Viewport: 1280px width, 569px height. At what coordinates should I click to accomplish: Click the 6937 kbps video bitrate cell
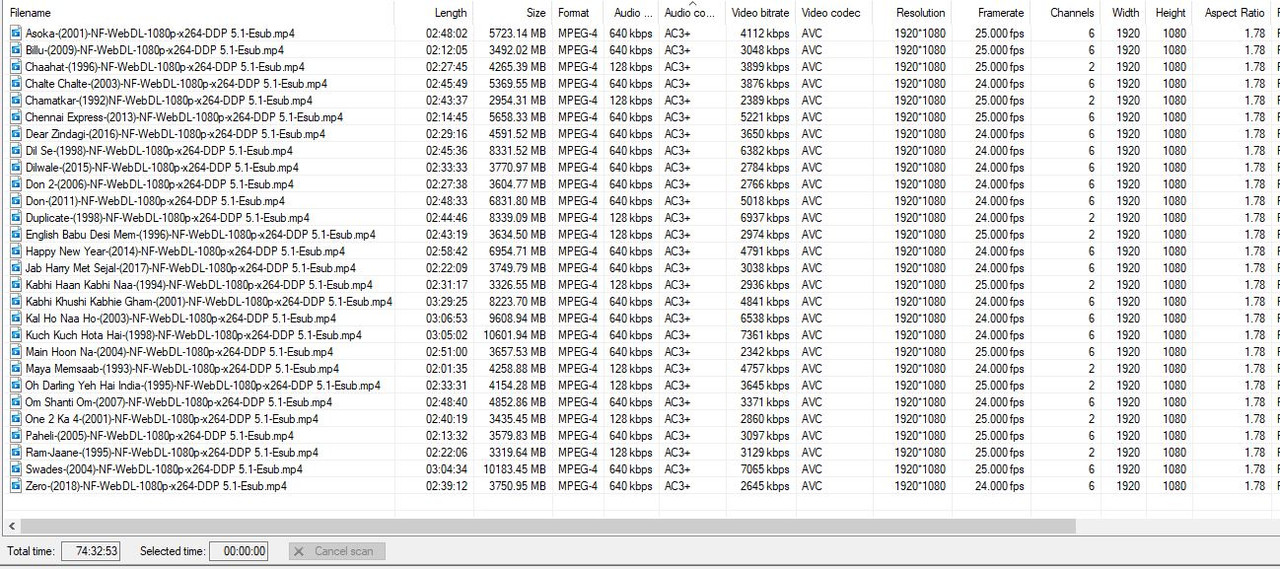(764, 218)
